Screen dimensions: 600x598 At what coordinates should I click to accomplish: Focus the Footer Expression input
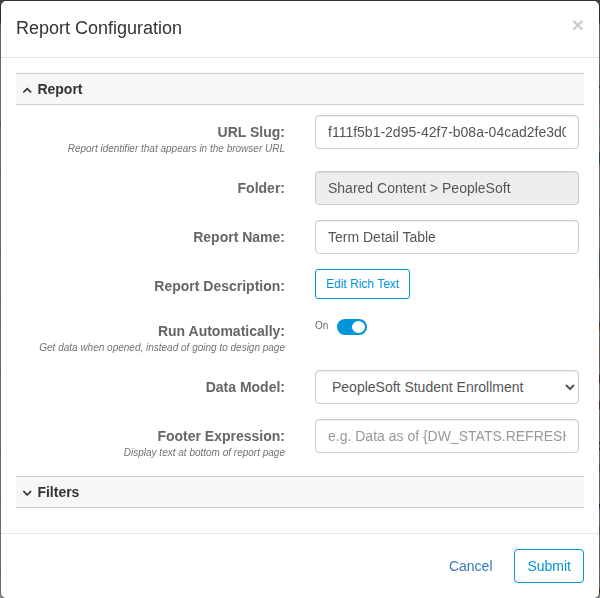447,436
